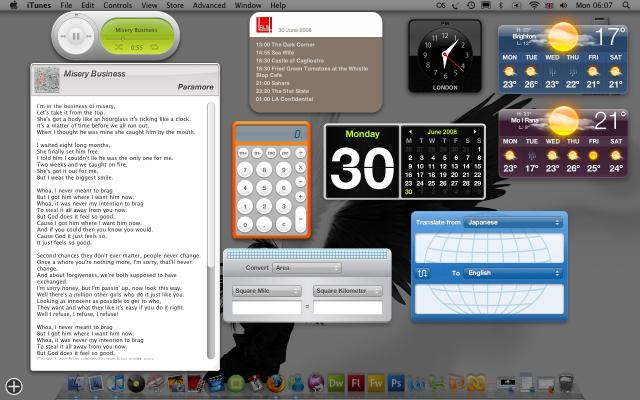
Task: Open the File menu
Action: tap(66, 5)
